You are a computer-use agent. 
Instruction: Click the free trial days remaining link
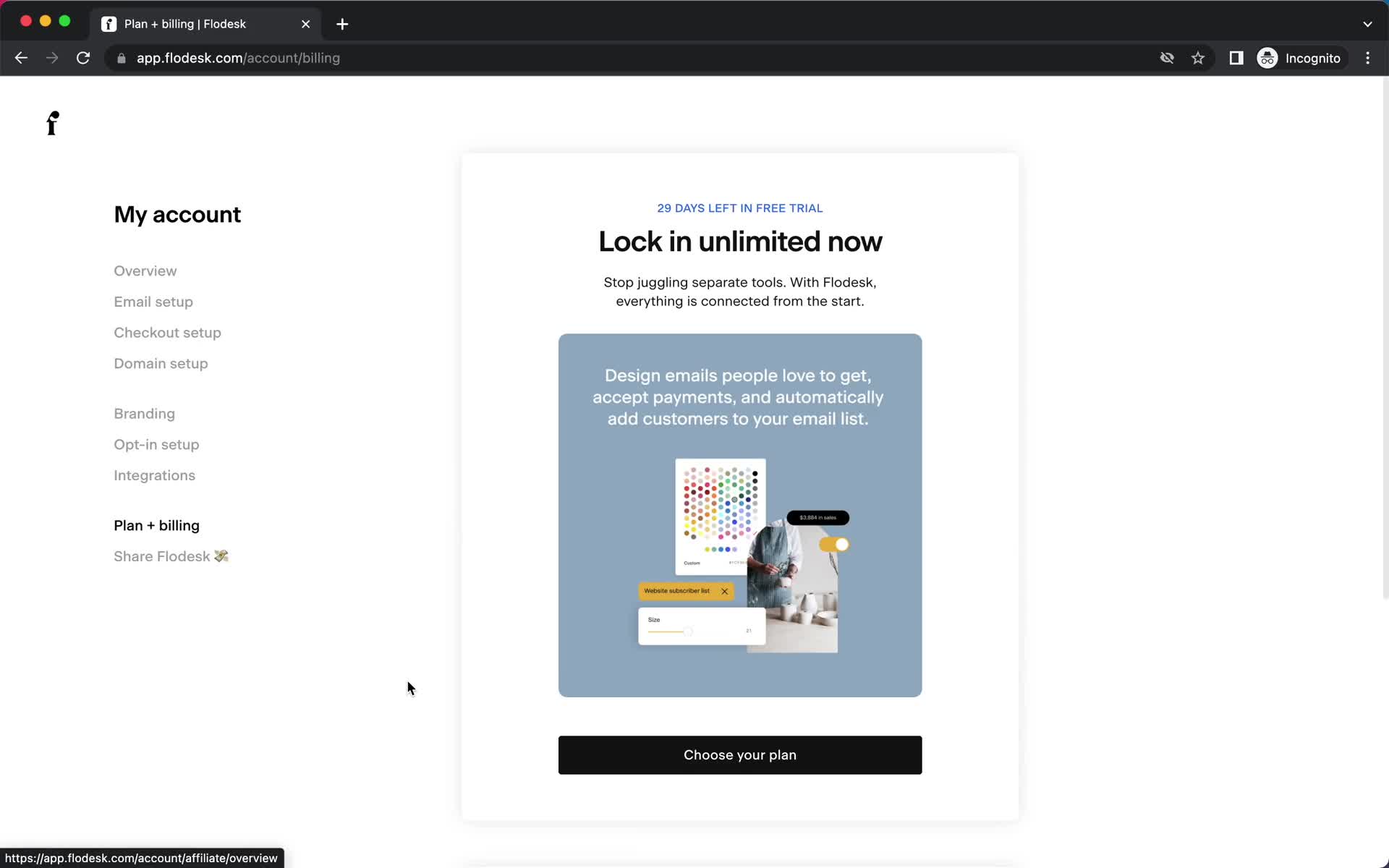(x=740, y=207)
